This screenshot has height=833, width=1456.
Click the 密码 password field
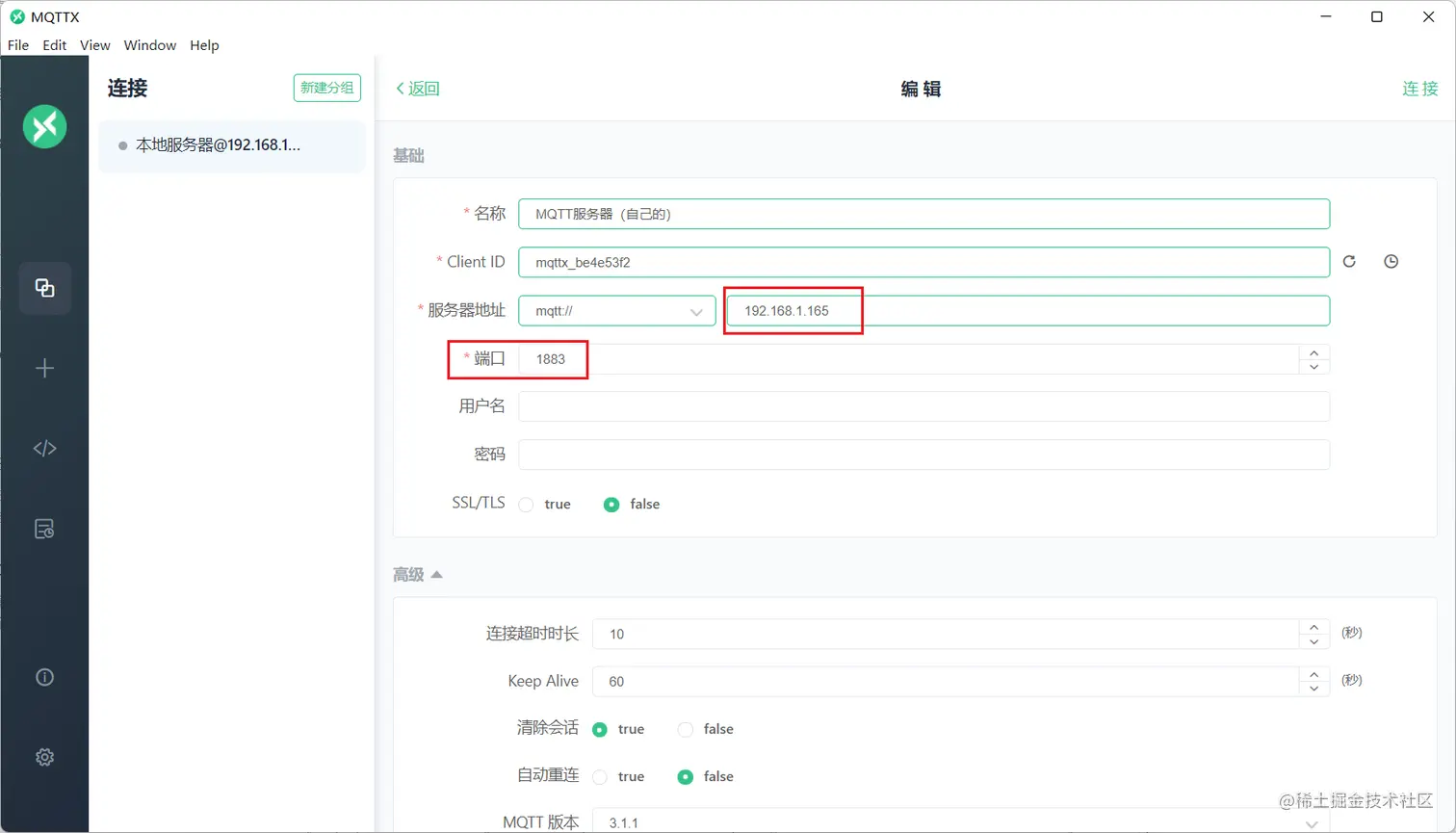924,455
